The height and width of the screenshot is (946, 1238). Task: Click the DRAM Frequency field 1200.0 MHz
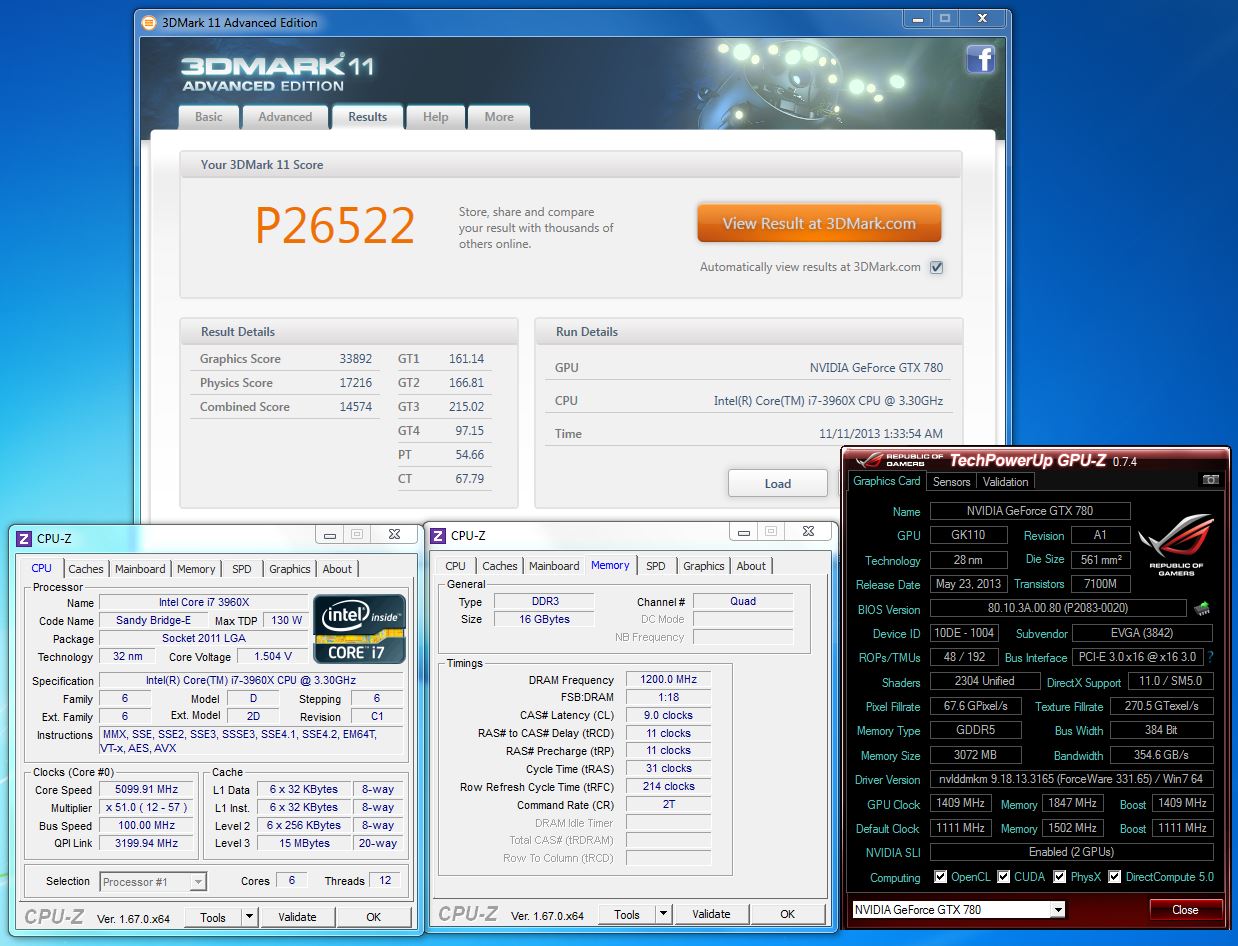pos(668,680)
